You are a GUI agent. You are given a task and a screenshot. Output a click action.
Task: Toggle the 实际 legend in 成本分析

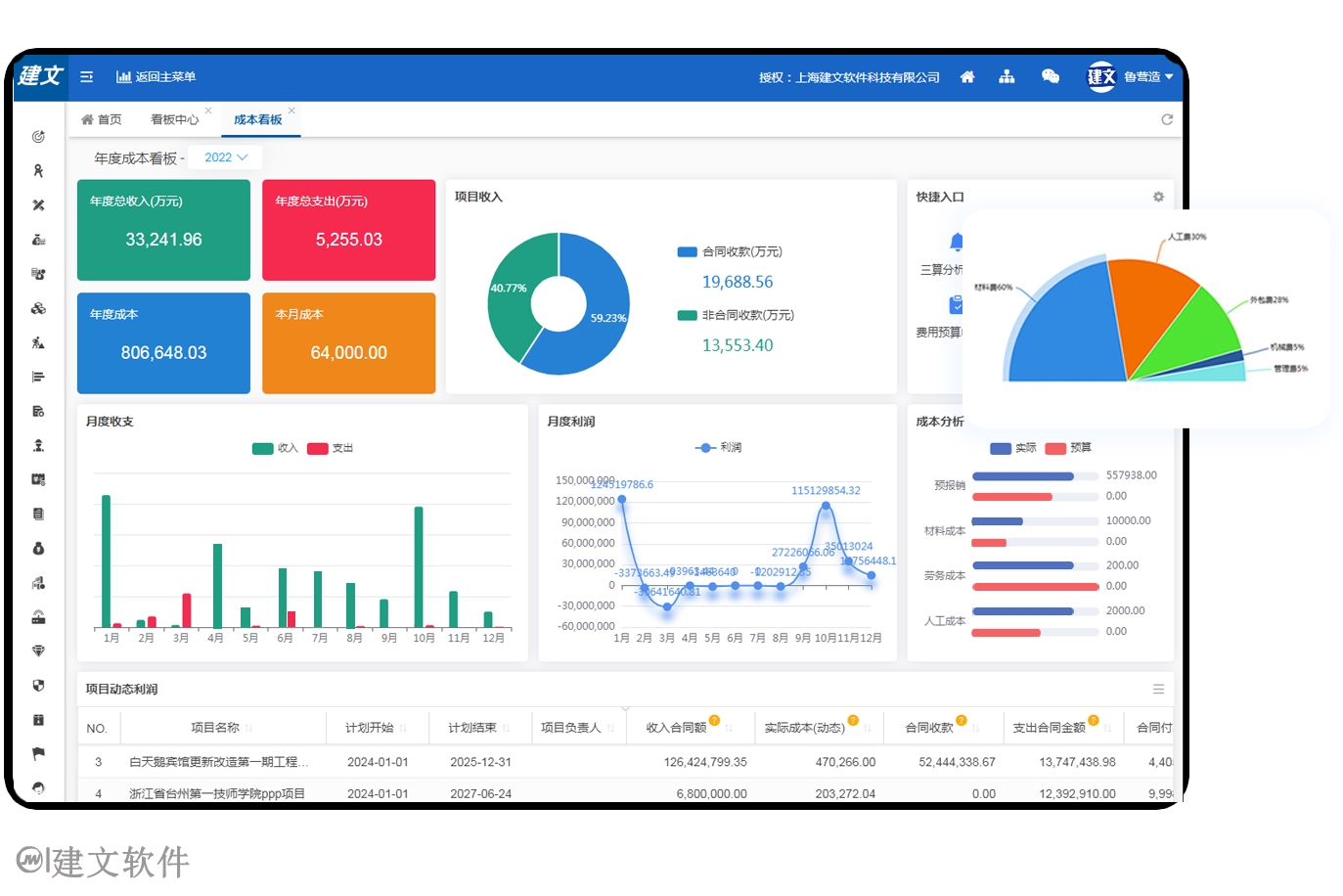pos(1013,448)
